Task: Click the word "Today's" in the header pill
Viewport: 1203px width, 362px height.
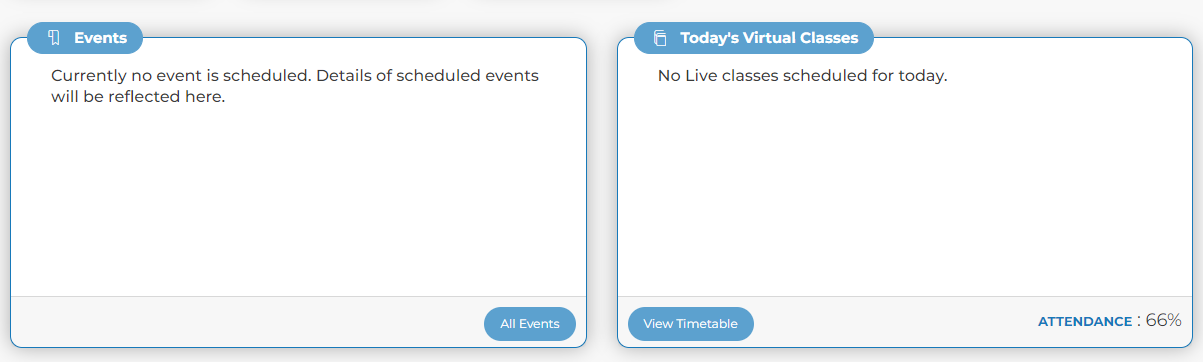Action: pyautogui.click(x=709, y=38)
